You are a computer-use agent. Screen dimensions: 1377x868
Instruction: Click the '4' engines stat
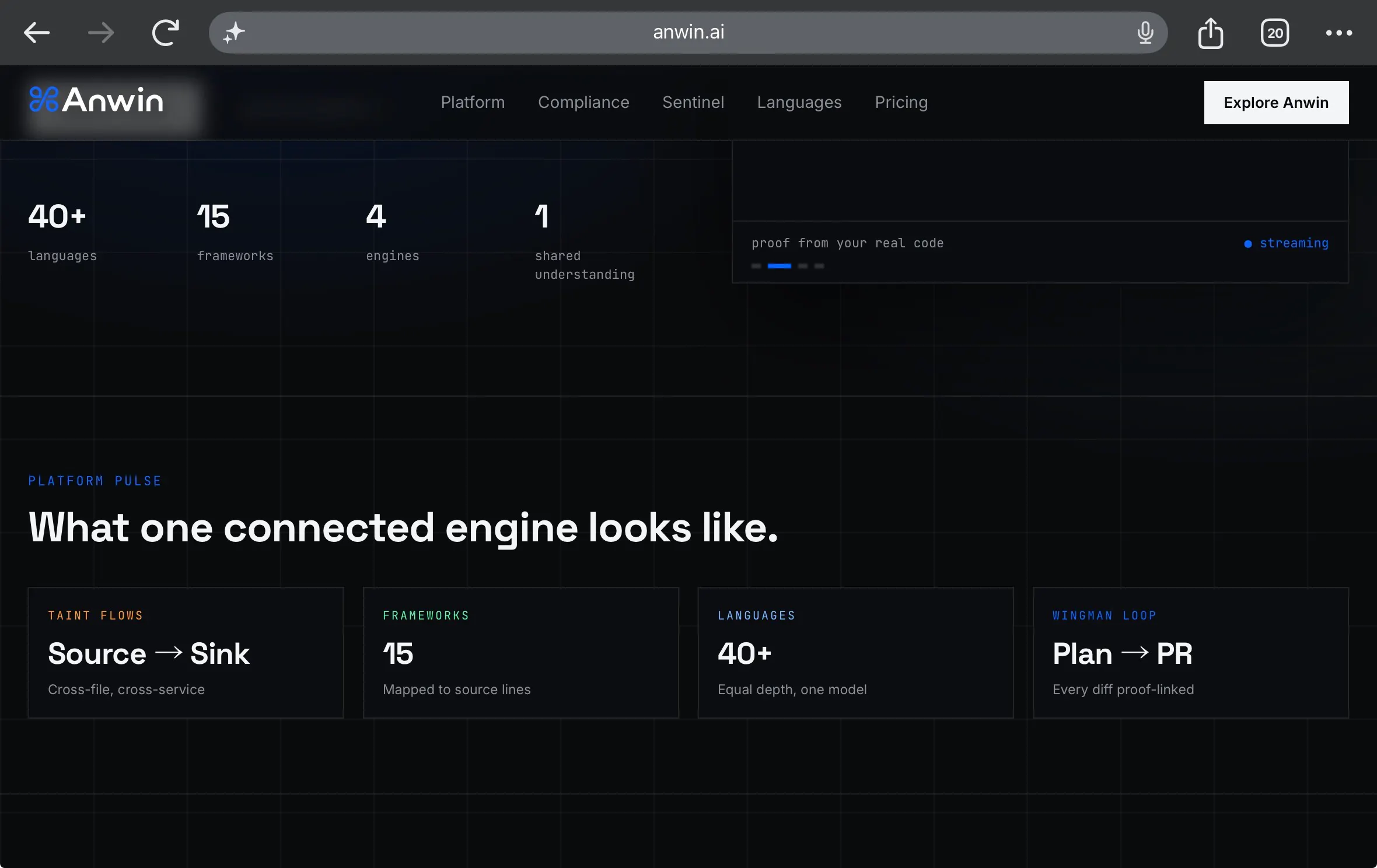[x=376, y=216]
